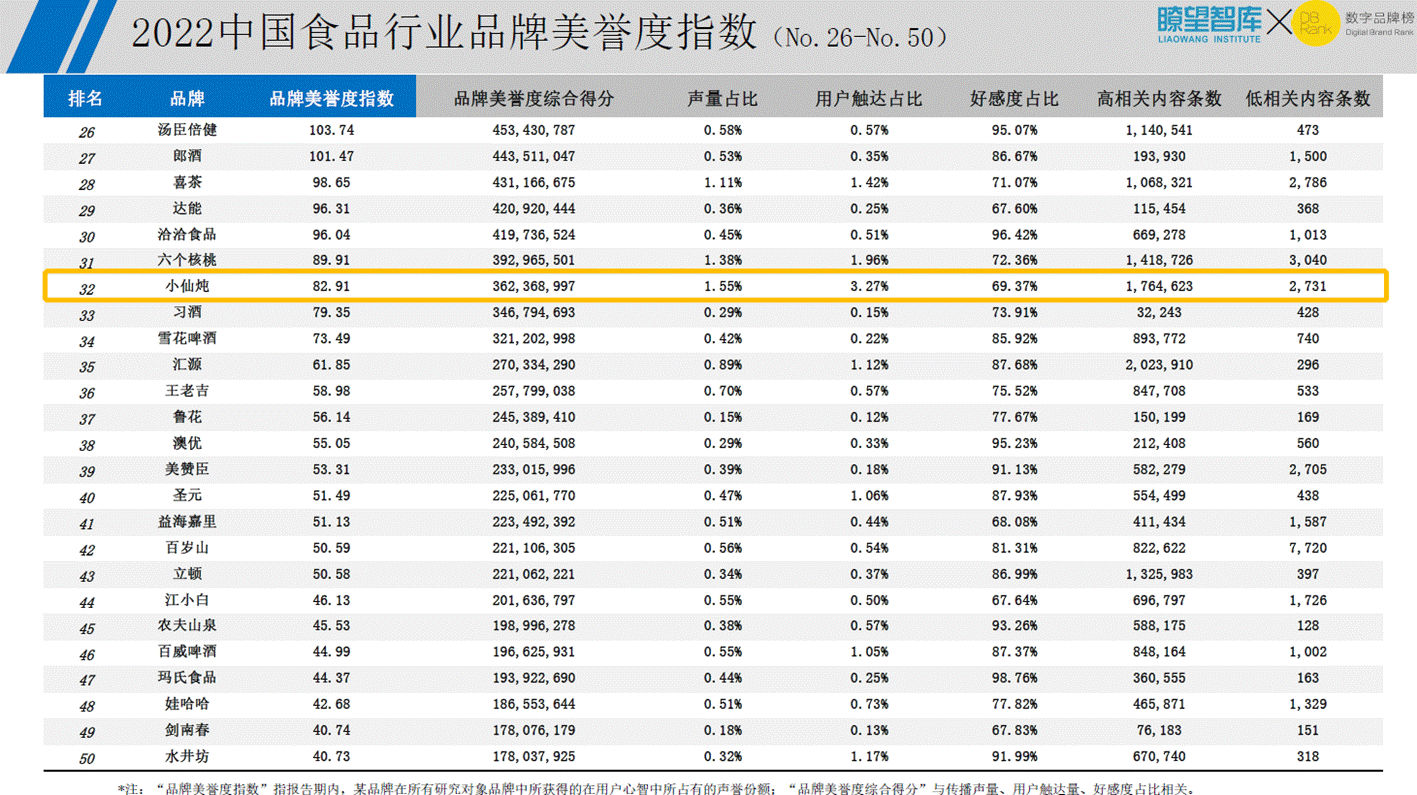Select the 排名 column header
Viewport: 1417px width, 795px height.
pyautogui.click(x=86, y=99)
